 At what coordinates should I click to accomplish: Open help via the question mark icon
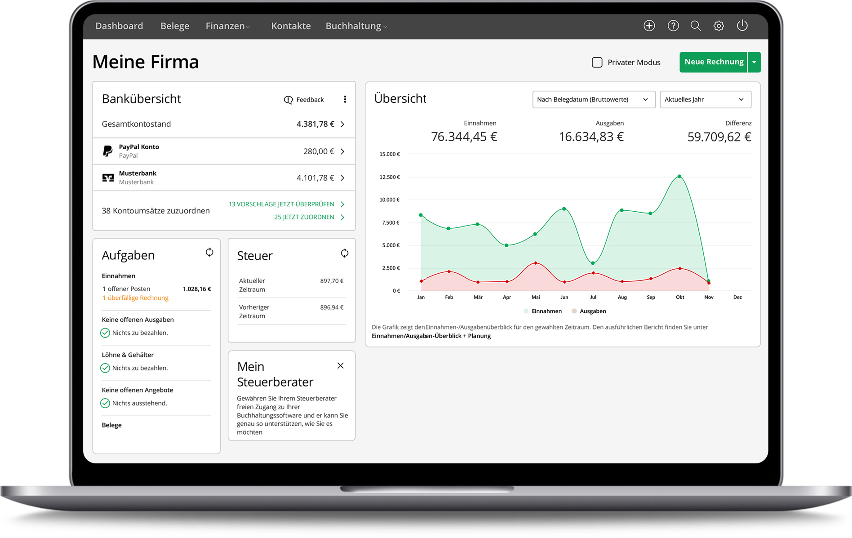(673, 26)
